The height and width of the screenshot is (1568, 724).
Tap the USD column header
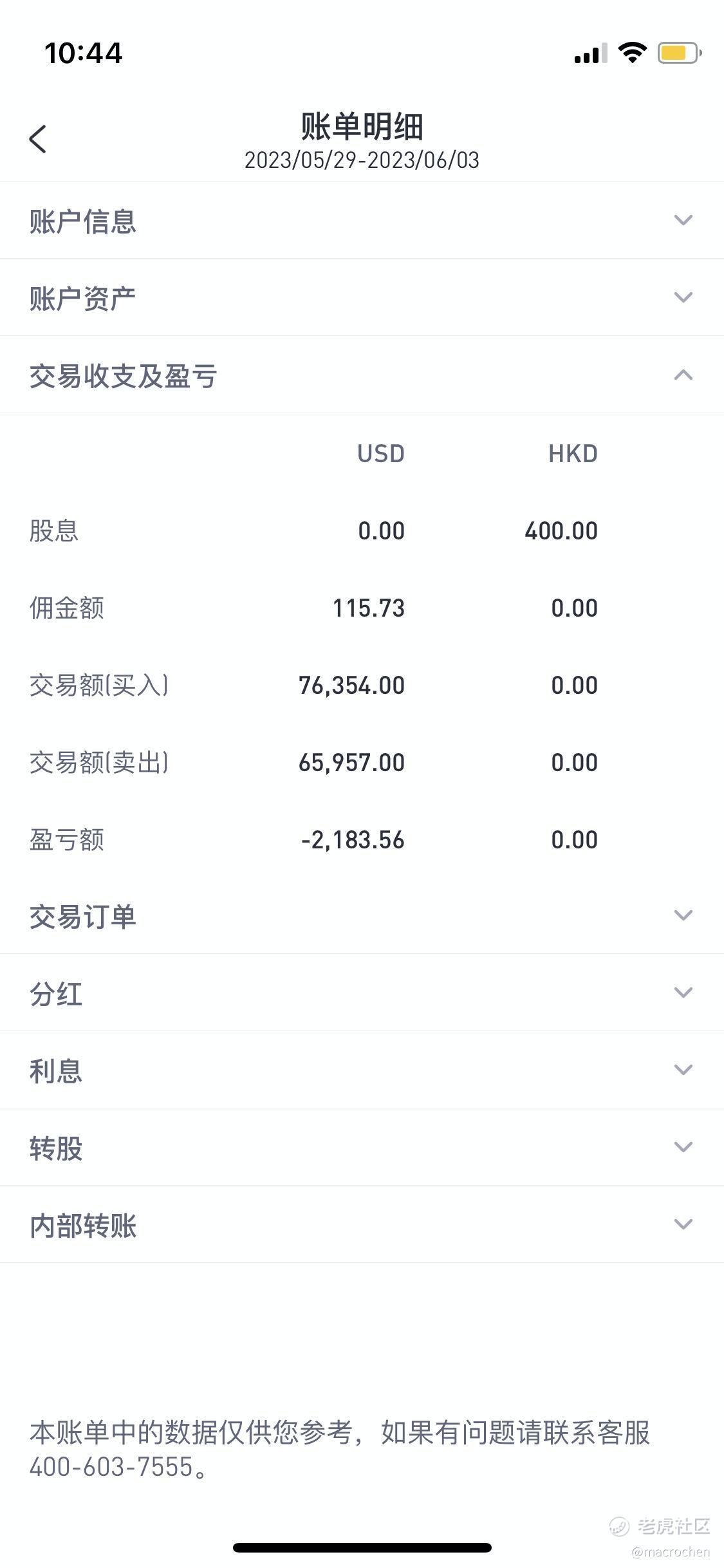click(381, 454)
